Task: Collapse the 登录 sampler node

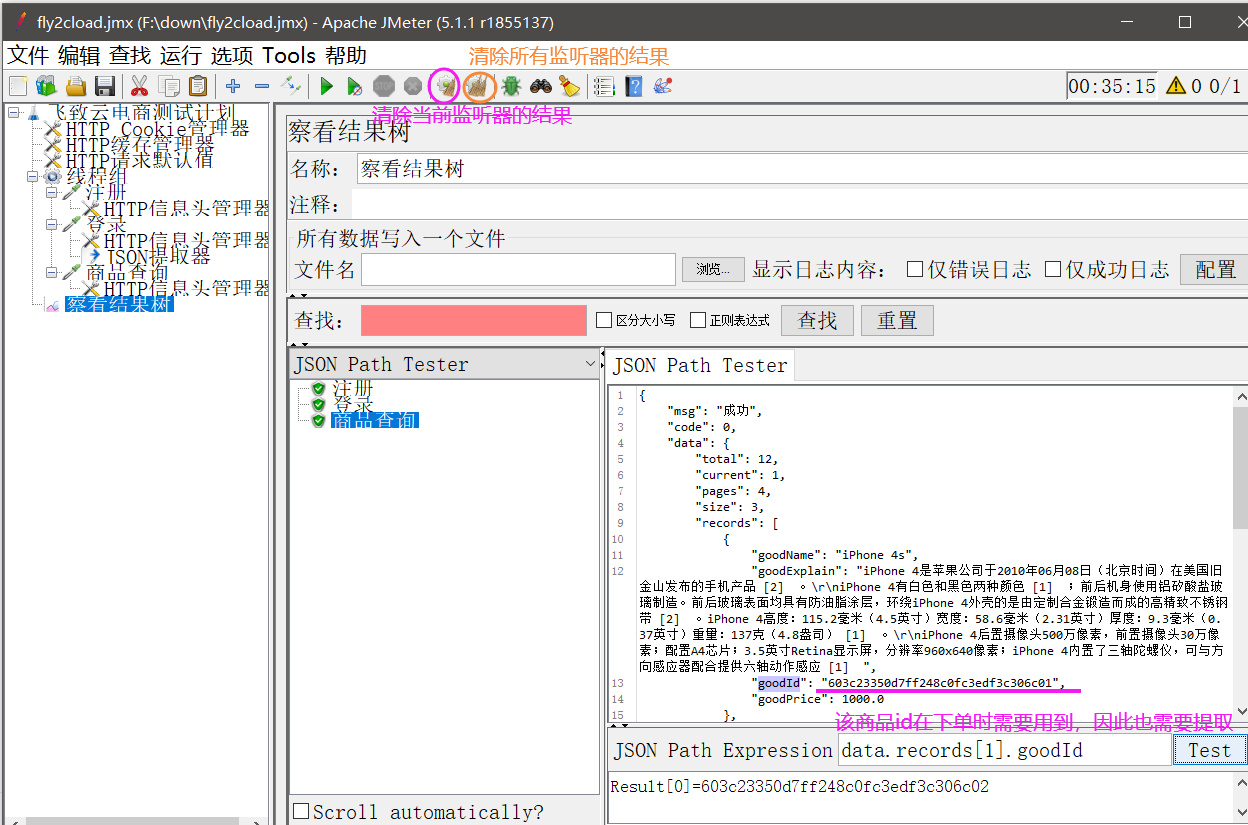Action: [51, 224]
